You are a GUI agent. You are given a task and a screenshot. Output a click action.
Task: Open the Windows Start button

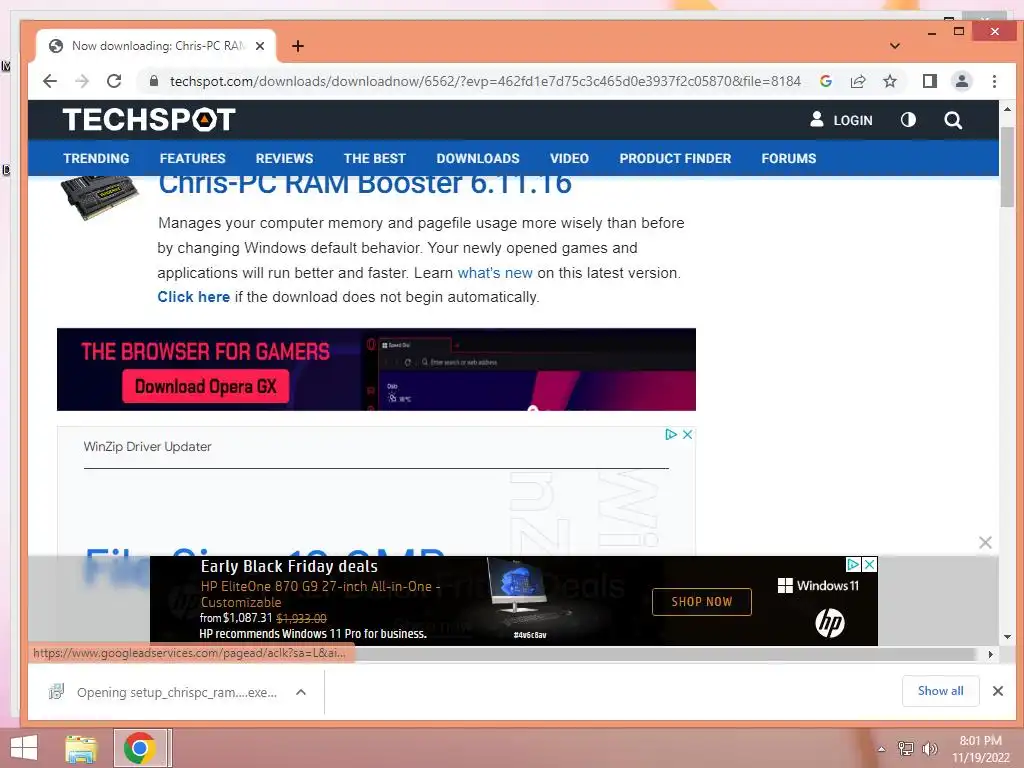(24, 748)
